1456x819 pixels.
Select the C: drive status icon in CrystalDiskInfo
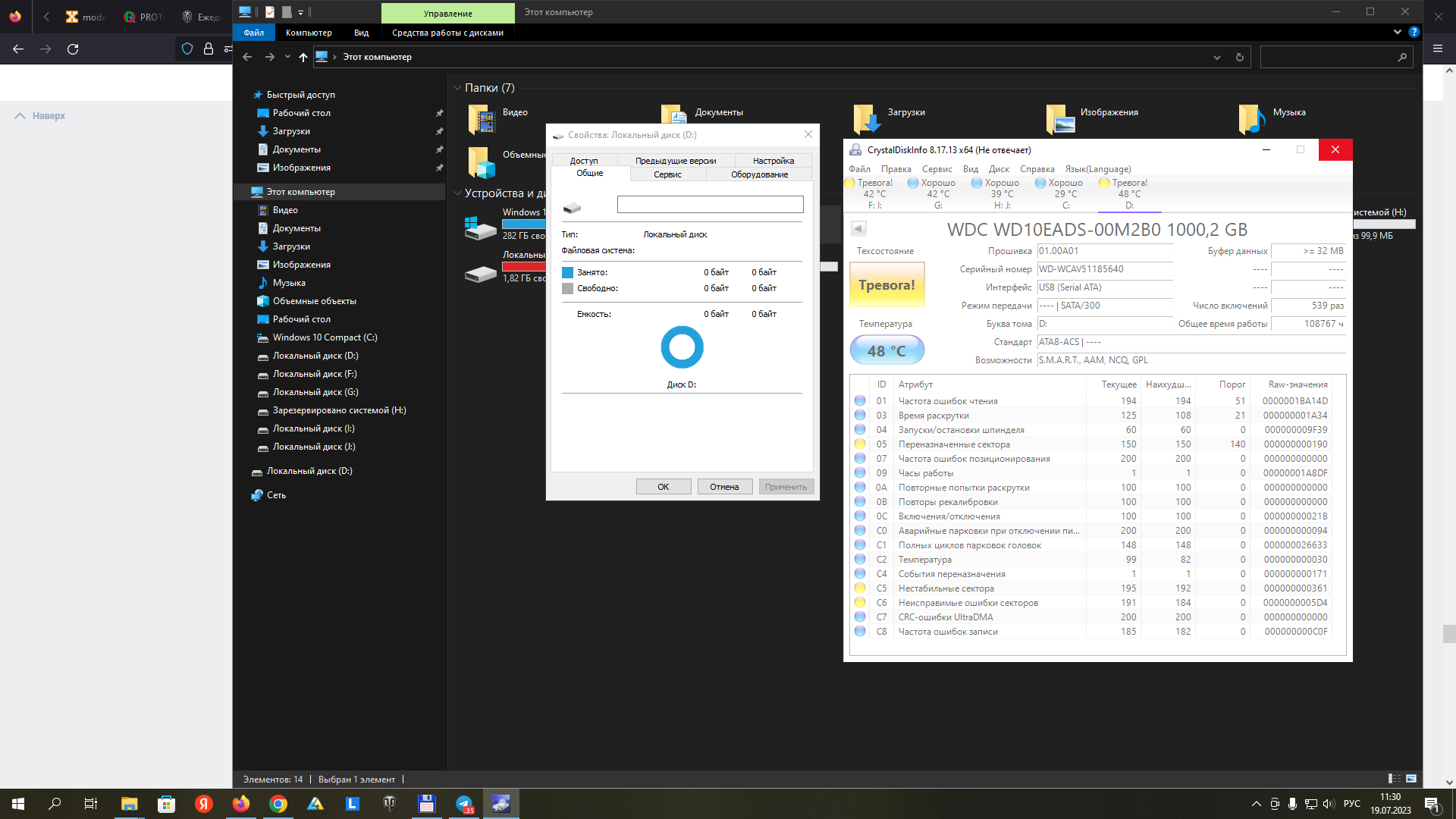tap(1040, 183)
